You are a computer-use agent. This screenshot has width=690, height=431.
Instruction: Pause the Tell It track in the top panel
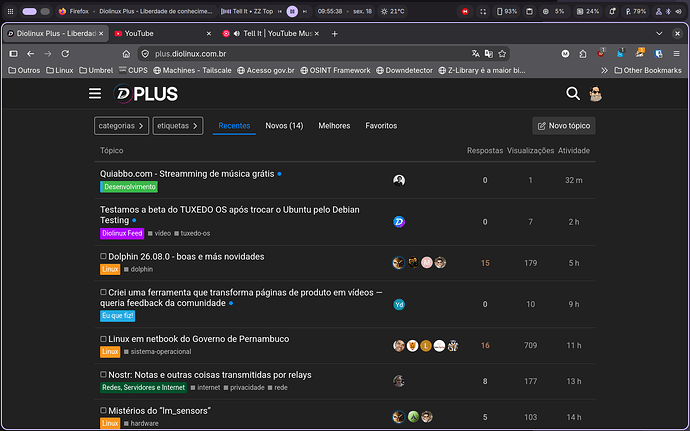(x=292, y=11)
